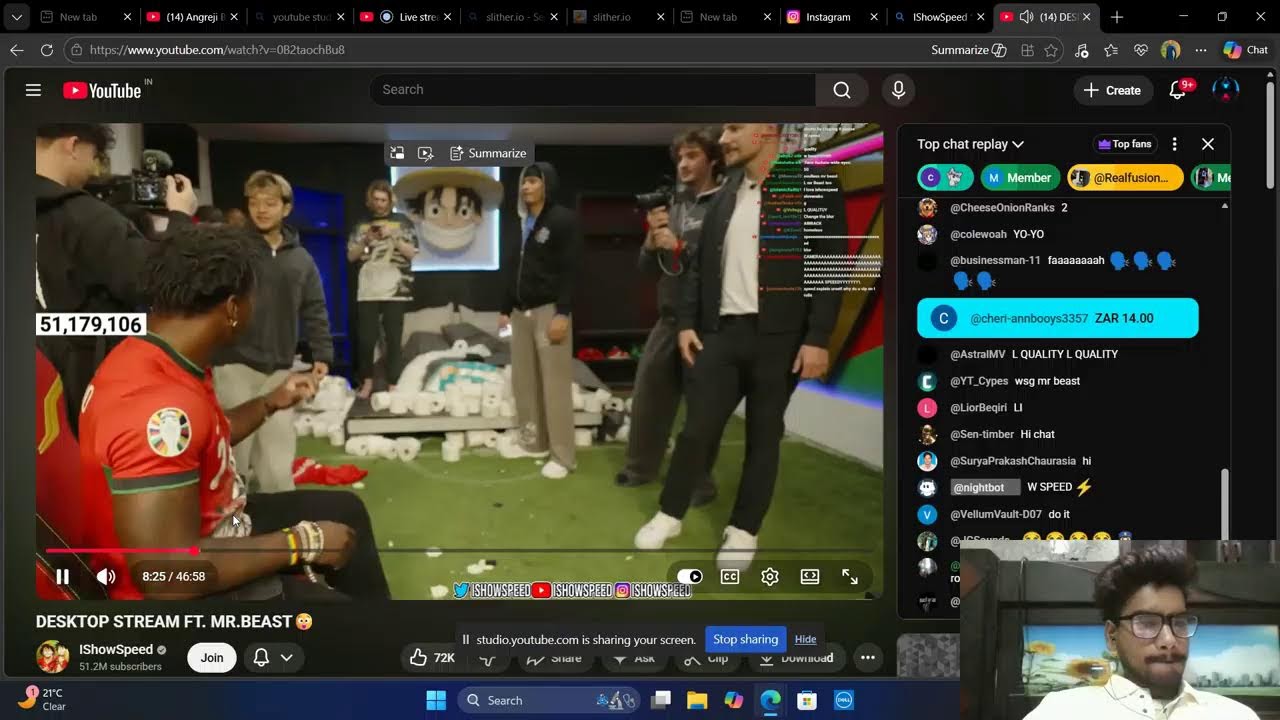
Task: Click the Summarize overlay on video
Action: (488, 153)
